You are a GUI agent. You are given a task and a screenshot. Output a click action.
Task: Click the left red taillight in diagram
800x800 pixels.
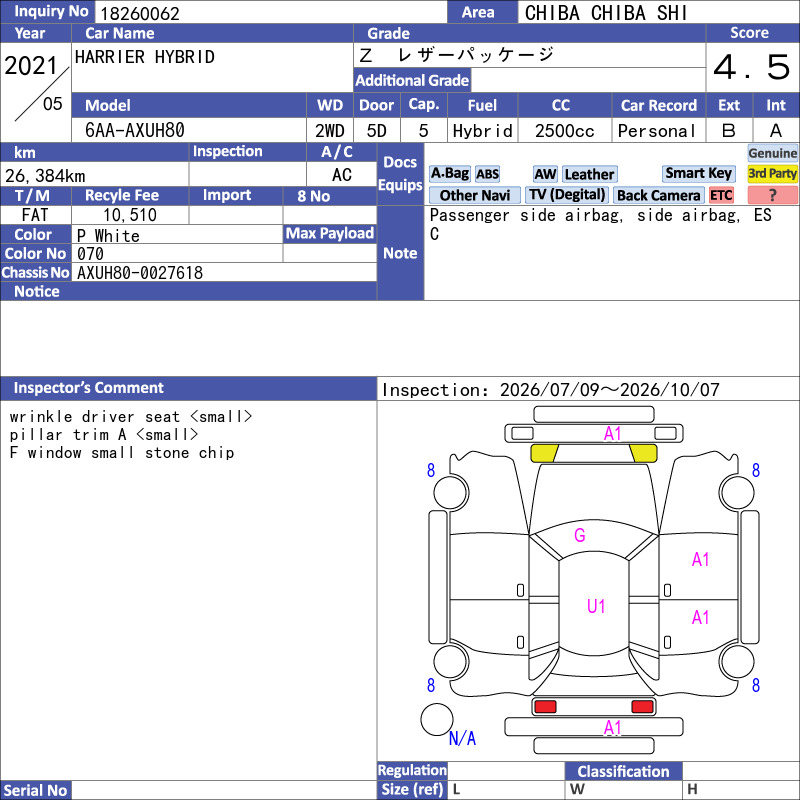click(545, 707)
